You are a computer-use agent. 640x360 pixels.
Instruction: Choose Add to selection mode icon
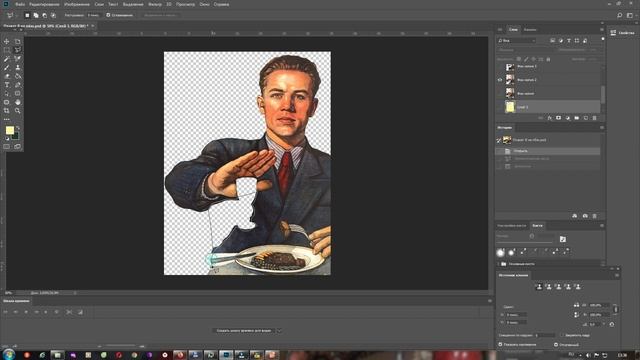tap(36, 15)
